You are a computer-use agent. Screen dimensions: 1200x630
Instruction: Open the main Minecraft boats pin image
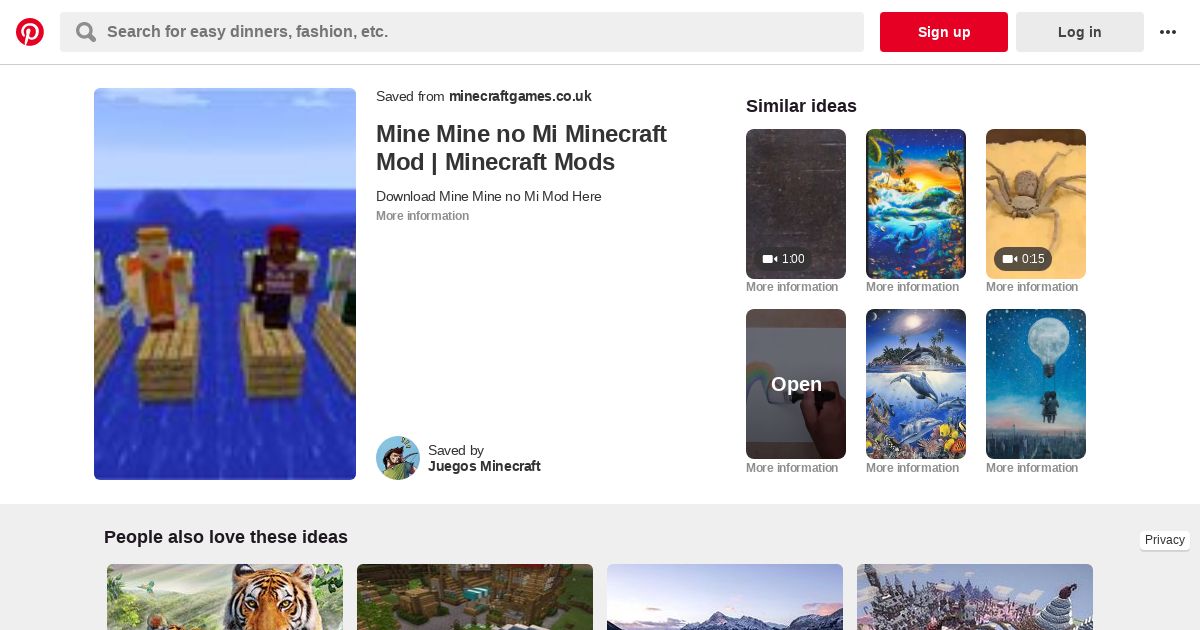click(225, 284)
